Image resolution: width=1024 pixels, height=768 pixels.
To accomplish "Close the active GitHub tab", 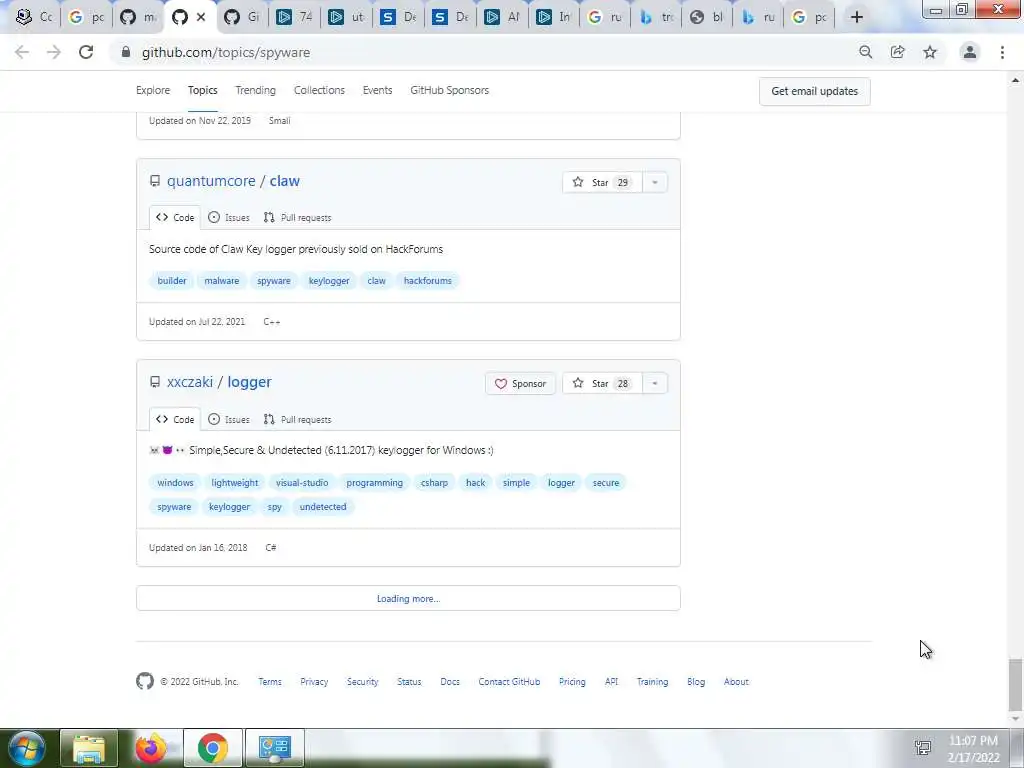I will point(201,17).
